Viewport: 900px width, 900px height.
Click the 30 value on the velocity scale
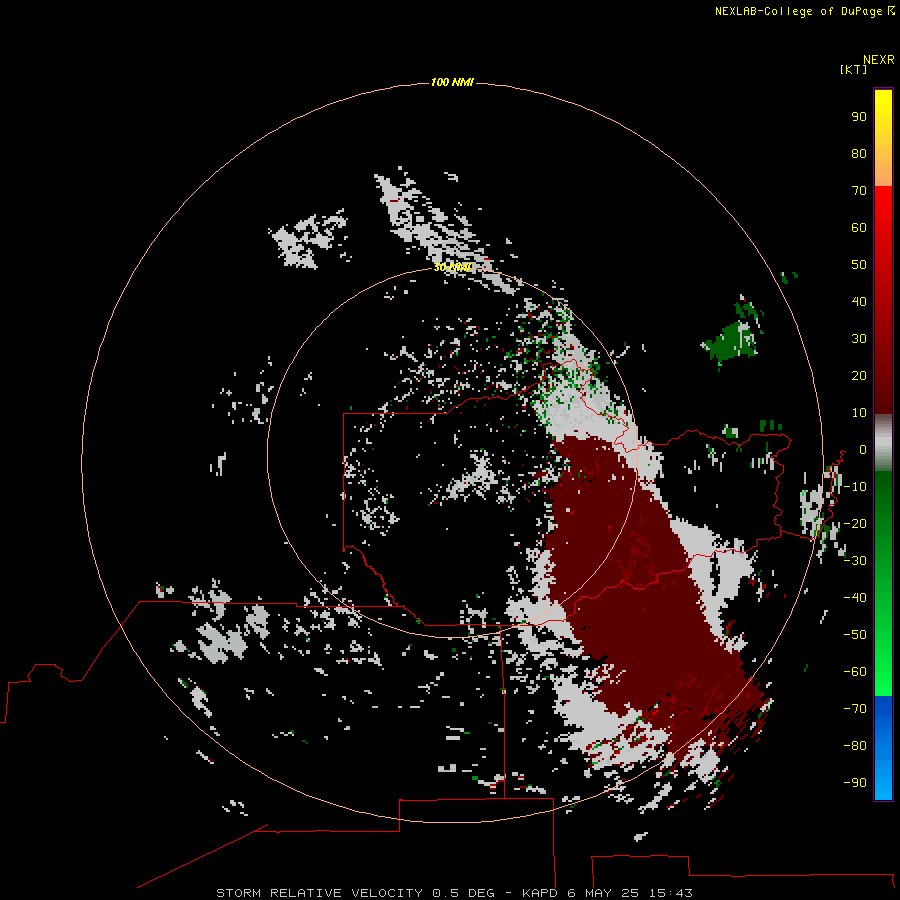(x=859, y=339)
